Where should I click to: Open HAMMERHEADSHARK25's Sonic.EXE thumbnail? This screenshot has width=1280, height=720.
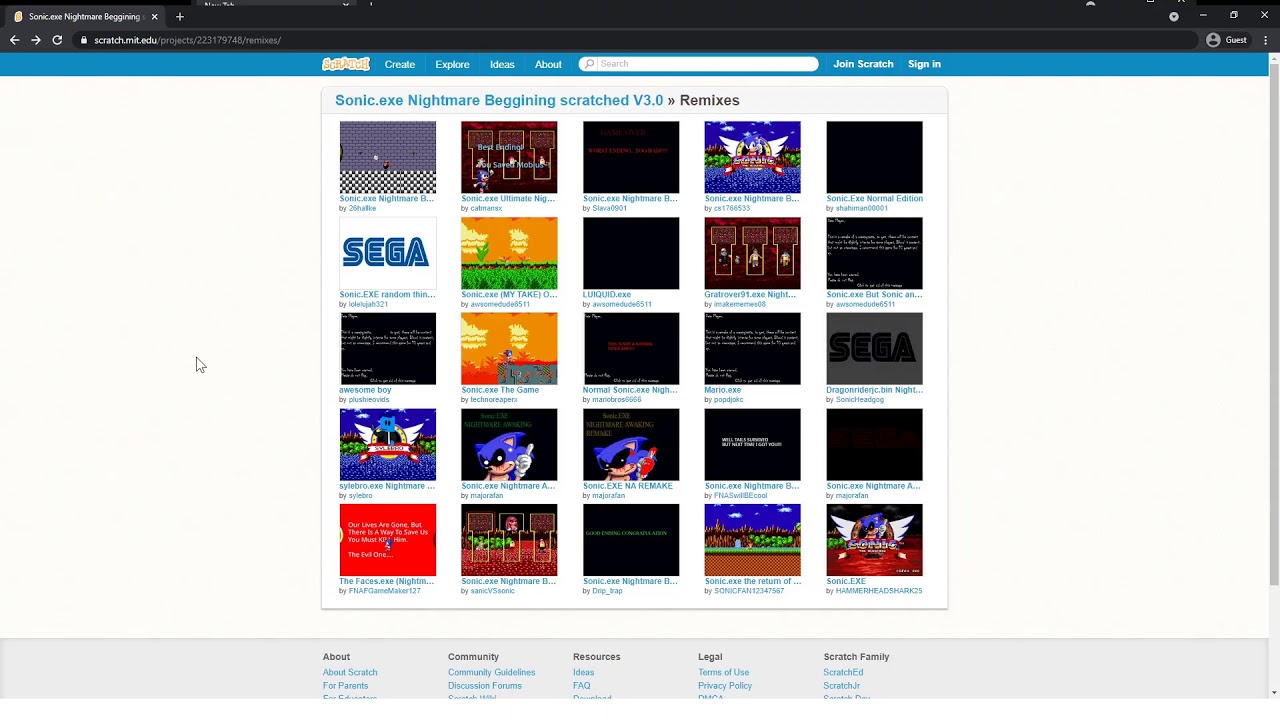coord(874,540)
